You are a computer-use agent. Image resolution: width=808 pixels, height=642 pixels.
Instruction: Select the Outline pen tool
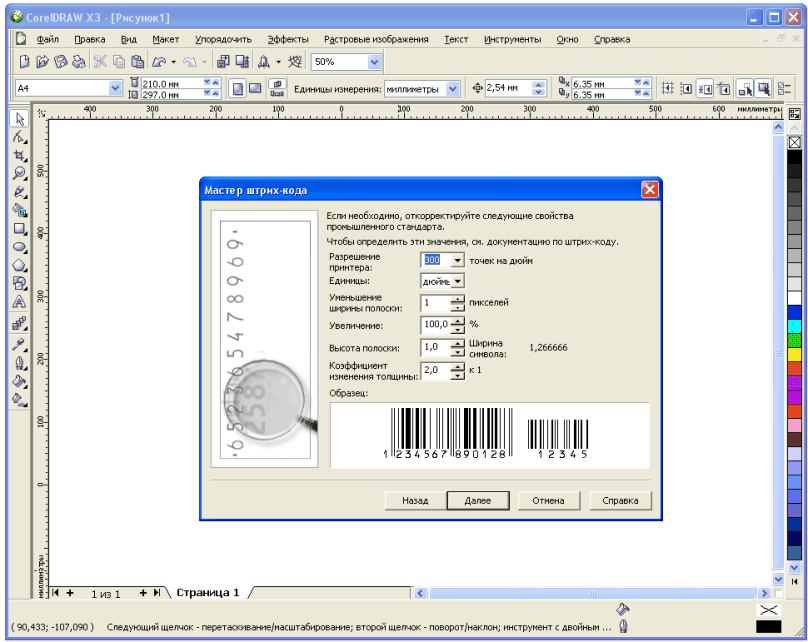click(19, 363)
